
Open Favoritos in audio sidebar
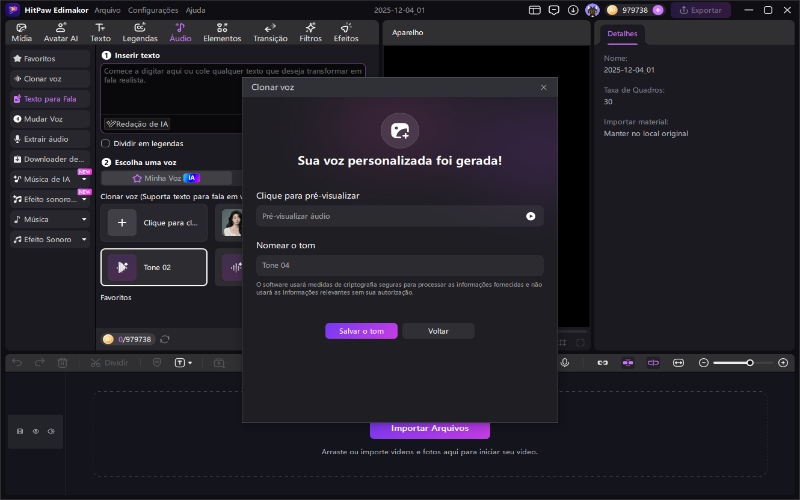coord(50,59)
